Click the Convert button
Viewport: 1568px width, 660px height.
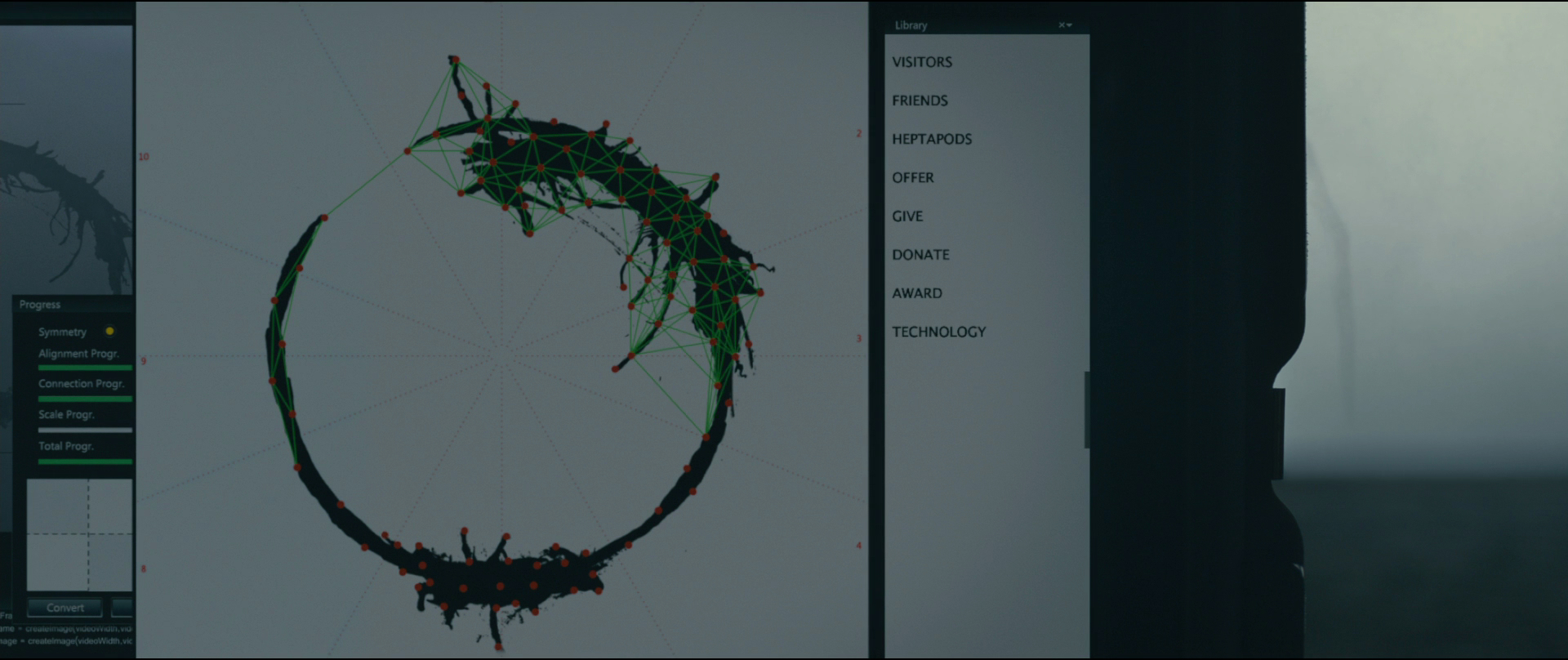[x=65, y=608]
